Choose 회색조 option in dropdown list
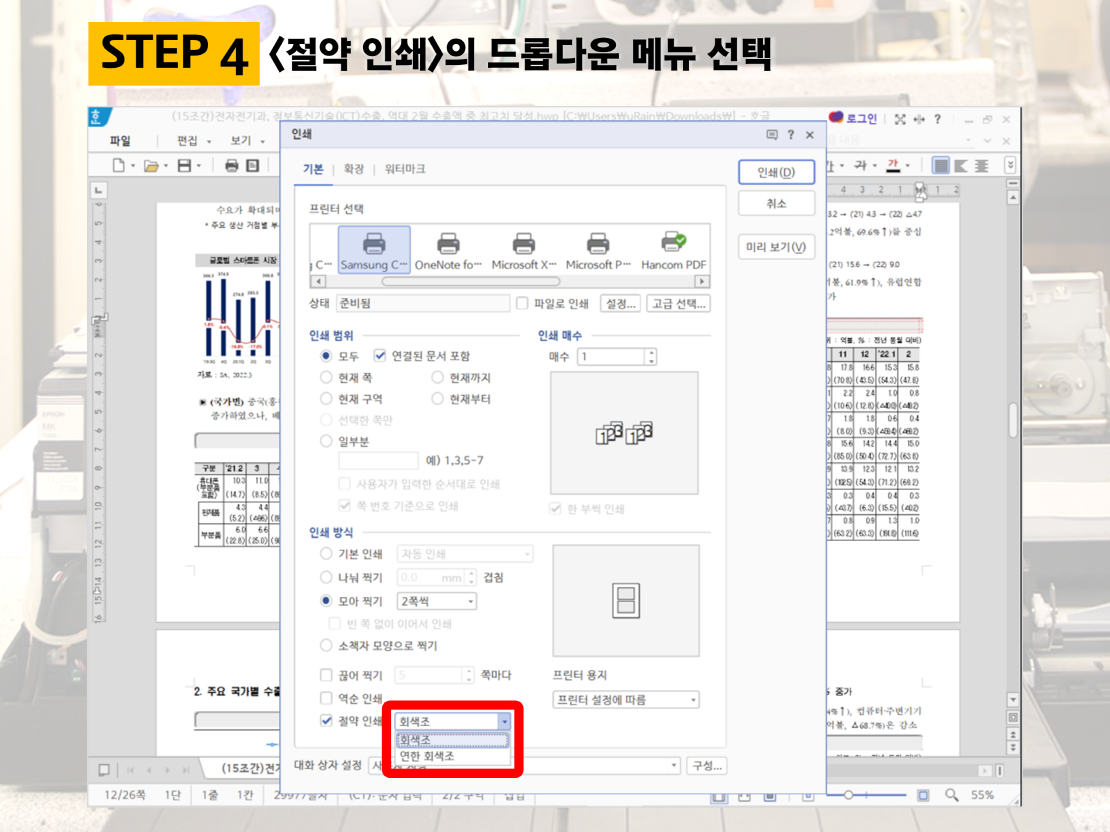The image size is (1110, 832). [452, 740]
